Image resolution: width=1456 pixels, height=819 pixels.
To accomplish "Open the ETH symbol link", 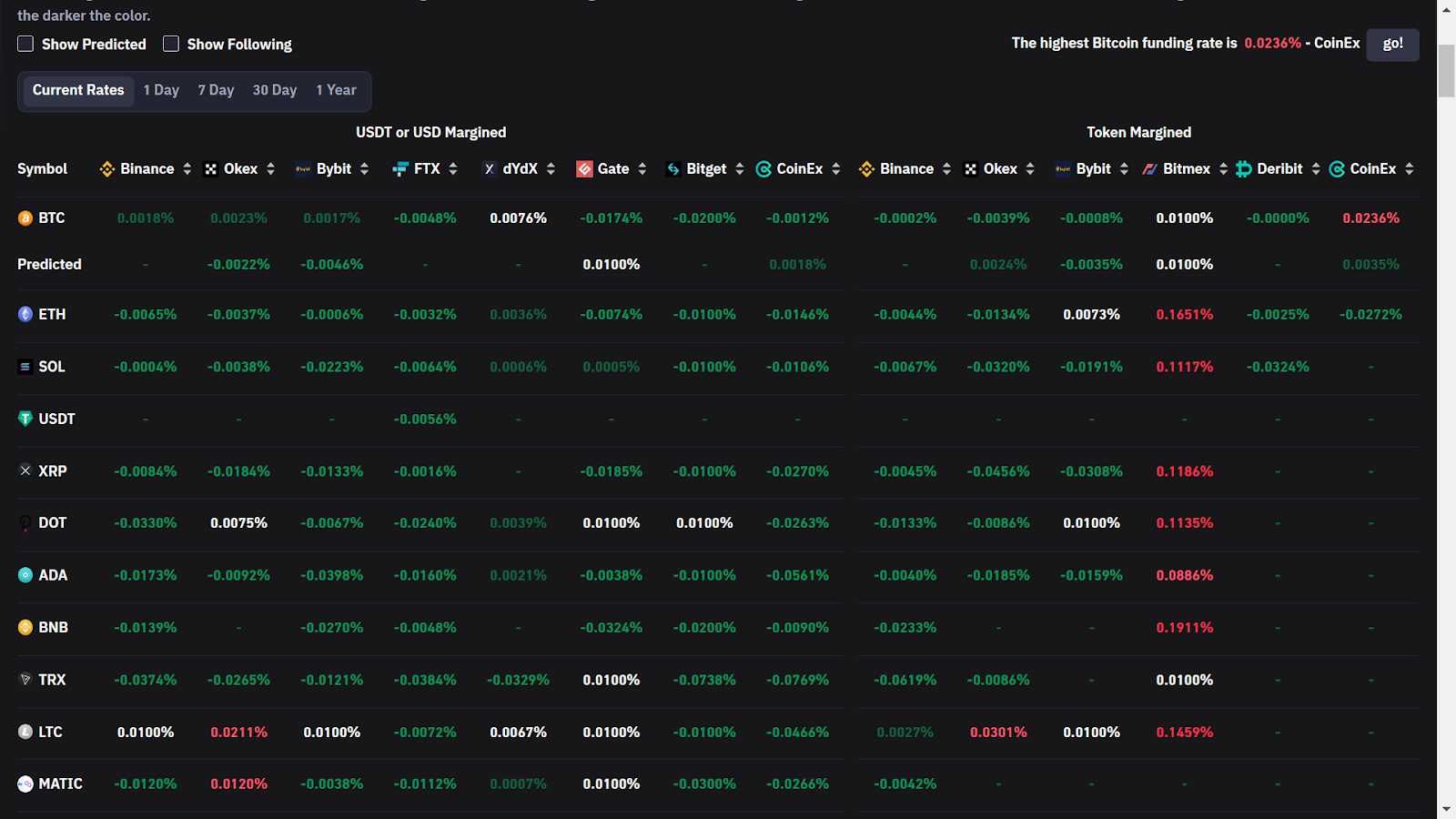I will pos(52,314).
